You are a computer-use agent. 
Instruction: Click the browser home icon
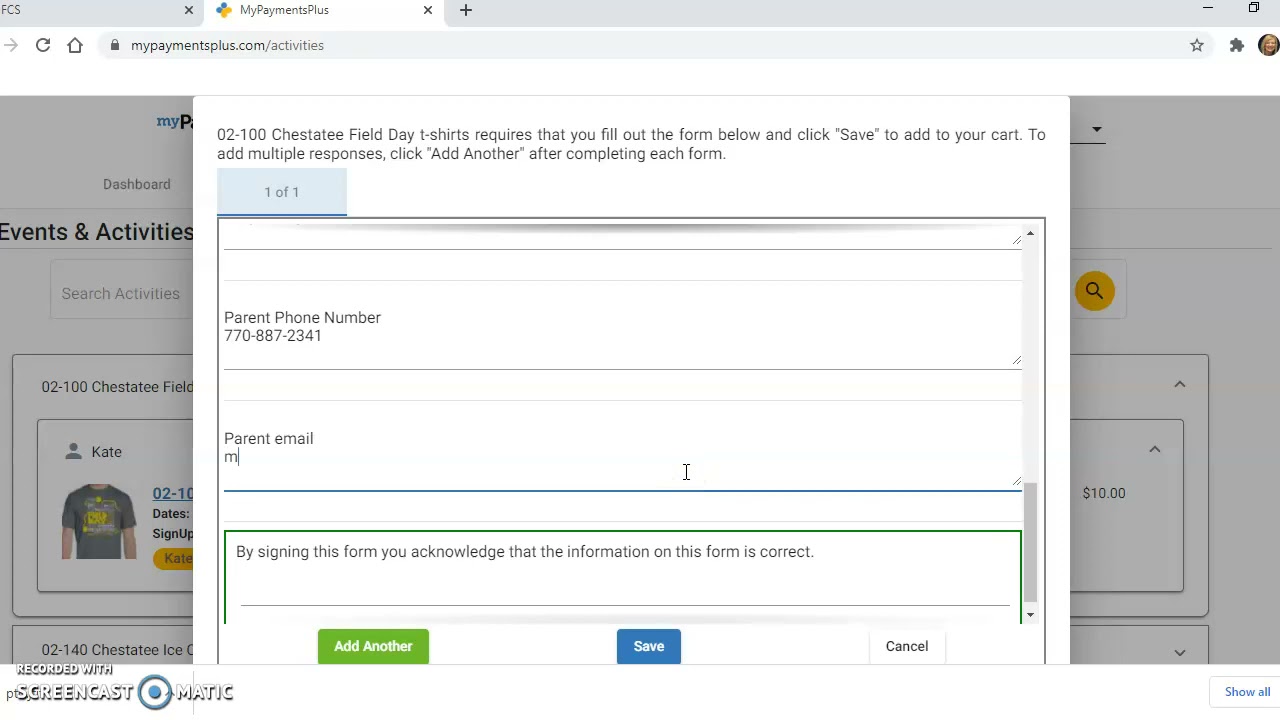(75, 45)
